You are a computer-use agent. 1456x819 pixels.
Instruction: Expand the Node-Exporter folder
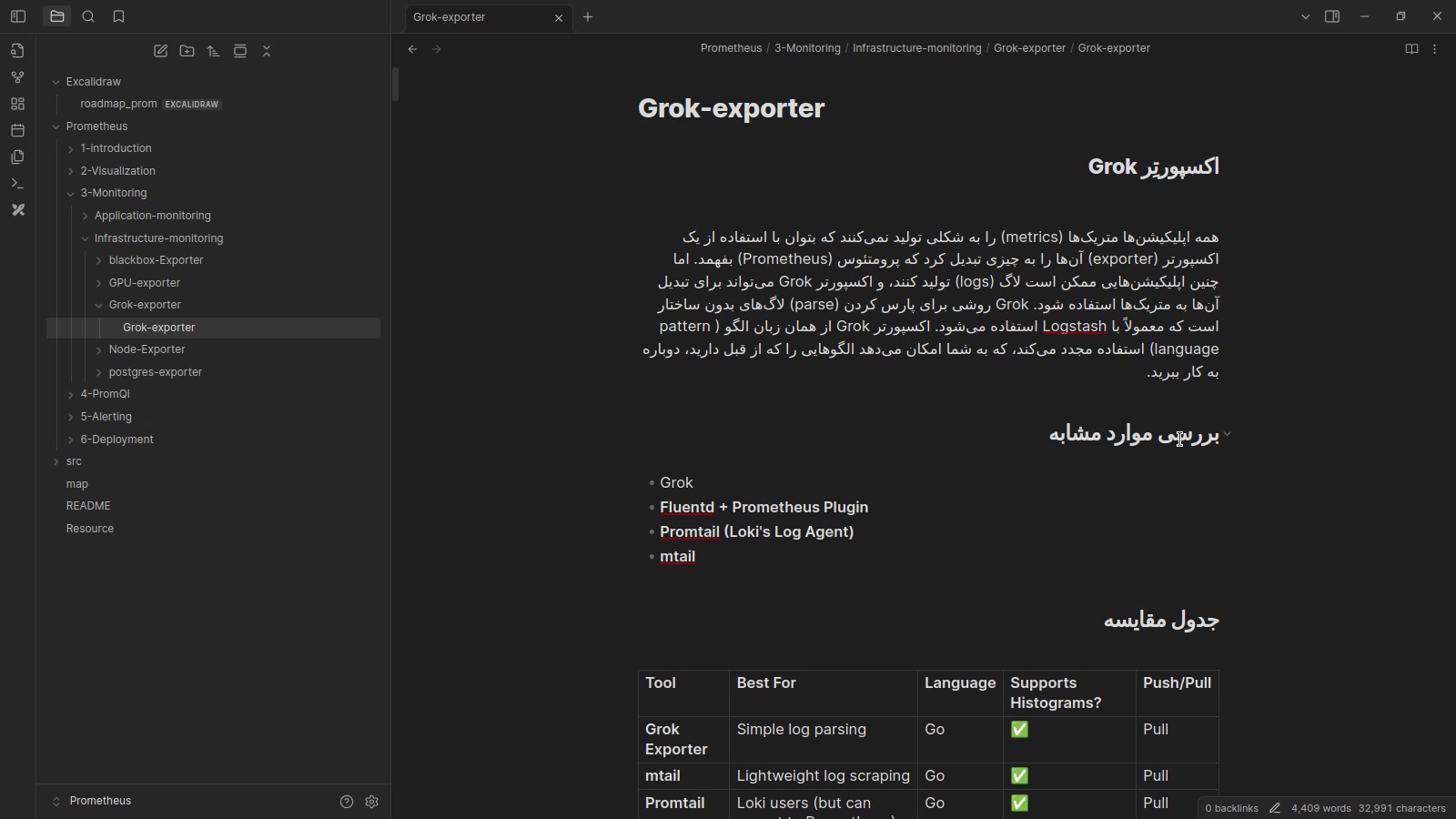pyautogui.click(x=99, y=349)
